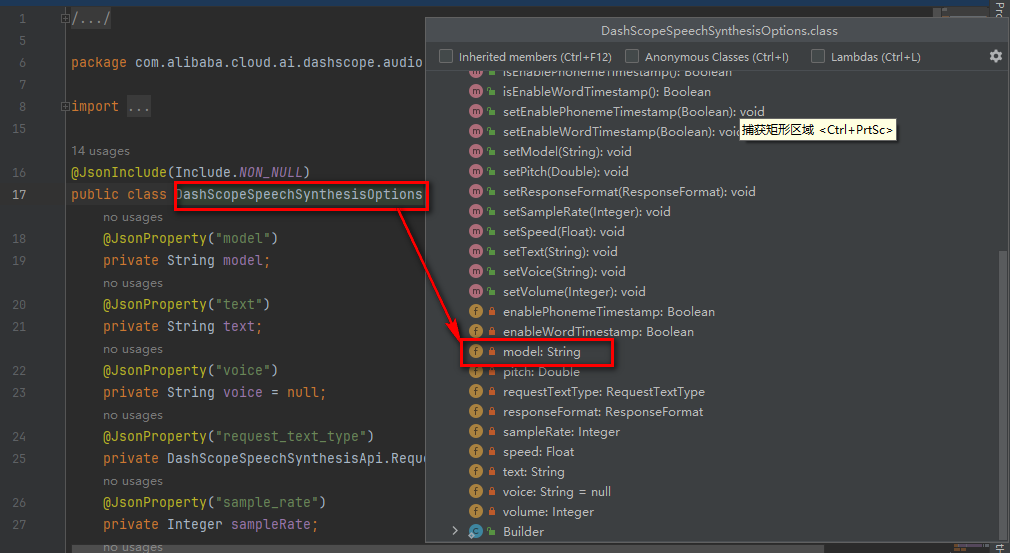Select setText(String) method
The image size is (1010, 553).
[x=560, y=252]
